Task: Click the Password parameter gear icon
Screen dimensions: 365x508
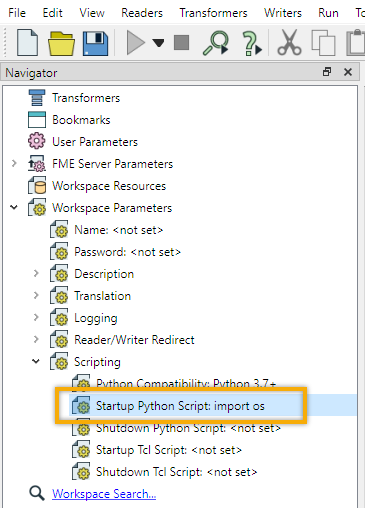Action: (59, 252)
